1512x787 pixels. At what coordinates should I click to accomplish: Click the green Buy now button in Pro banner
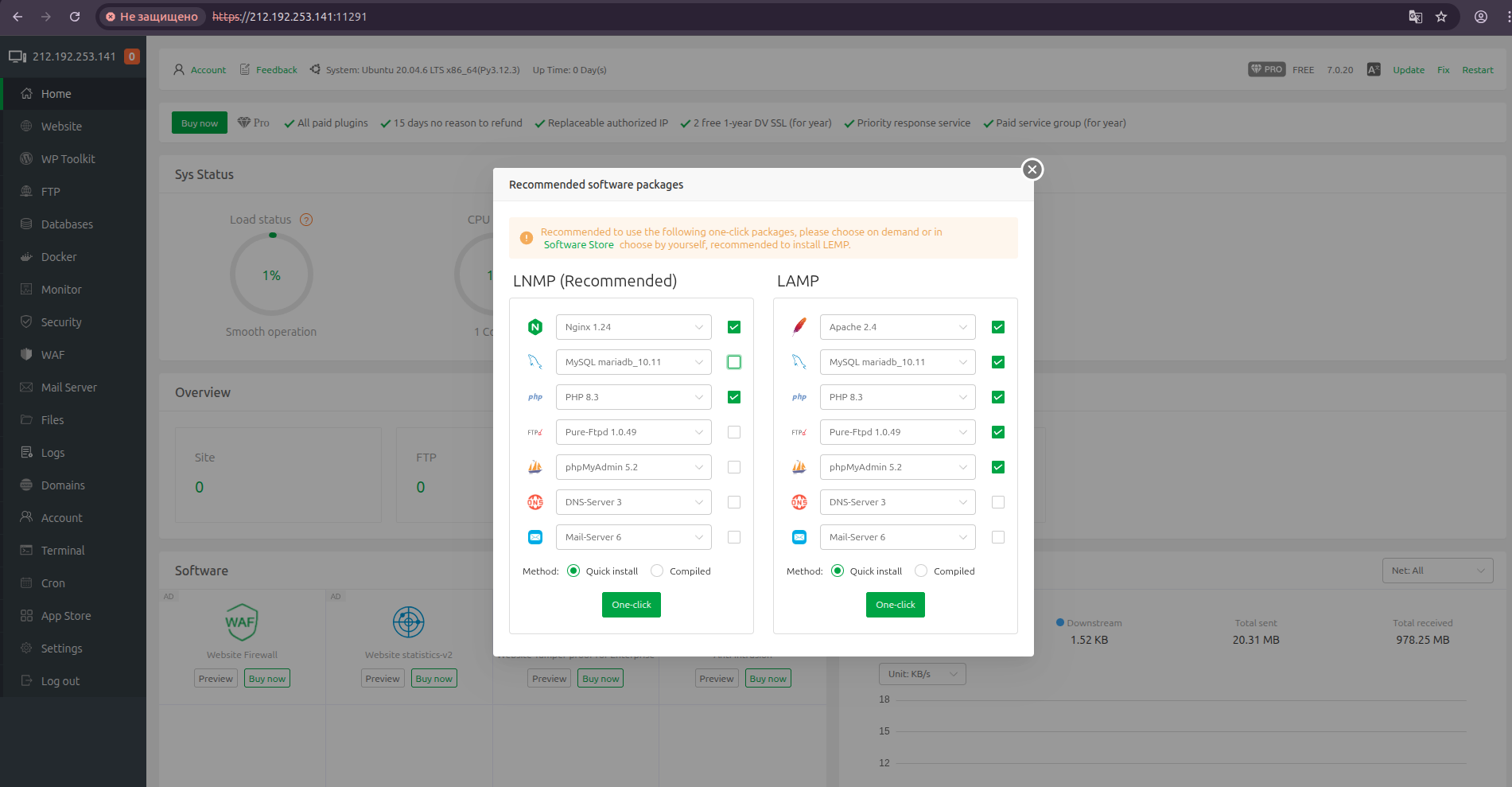tap(200, 123)
